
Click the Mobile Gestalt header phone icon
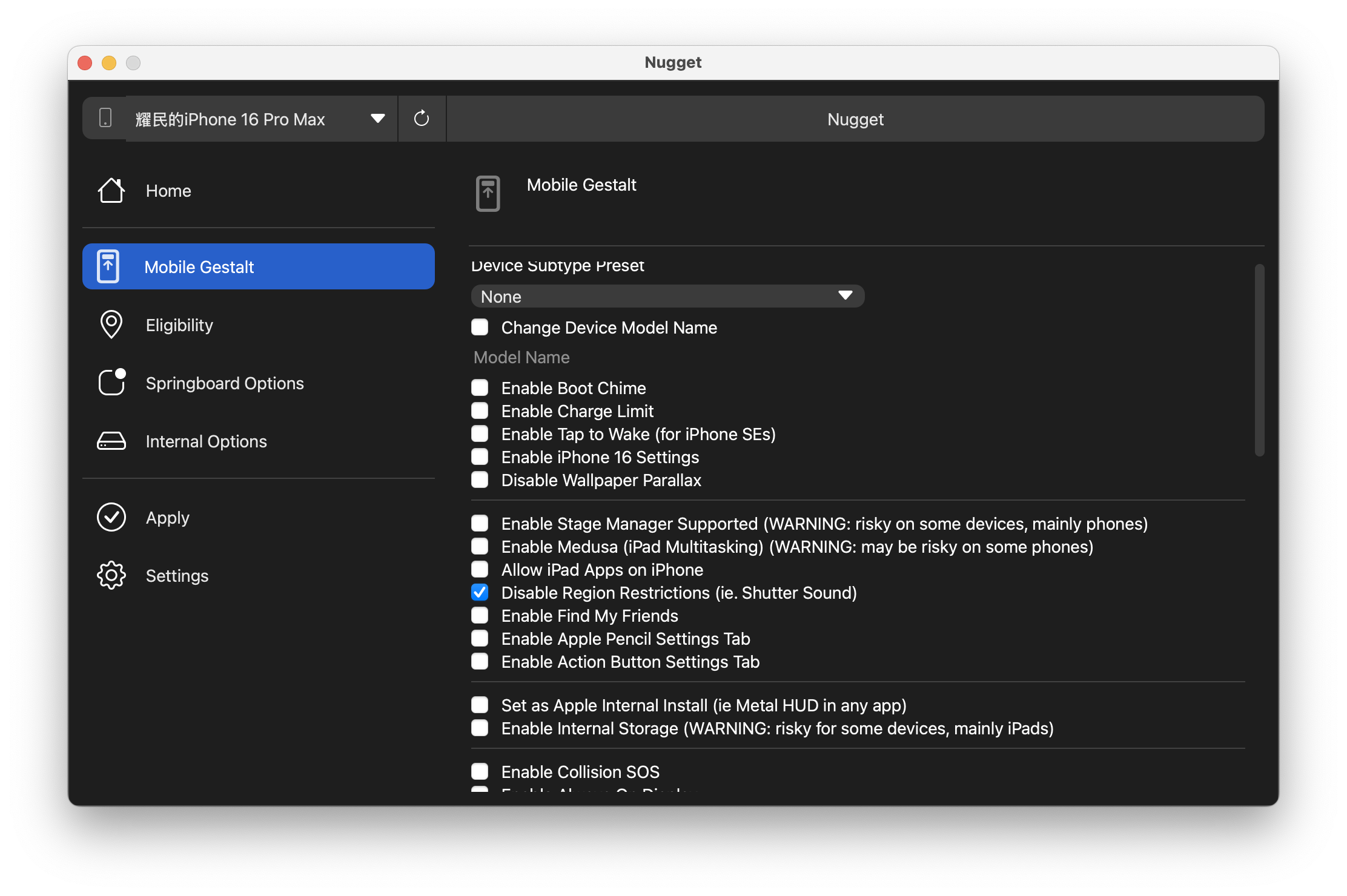[488, 193]
